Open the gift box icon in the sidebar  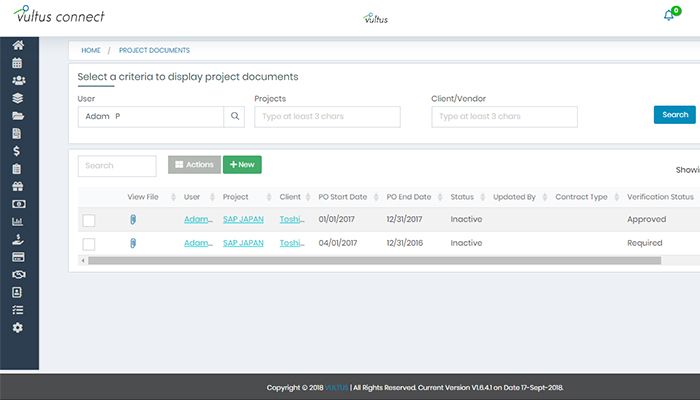point(18,186)
